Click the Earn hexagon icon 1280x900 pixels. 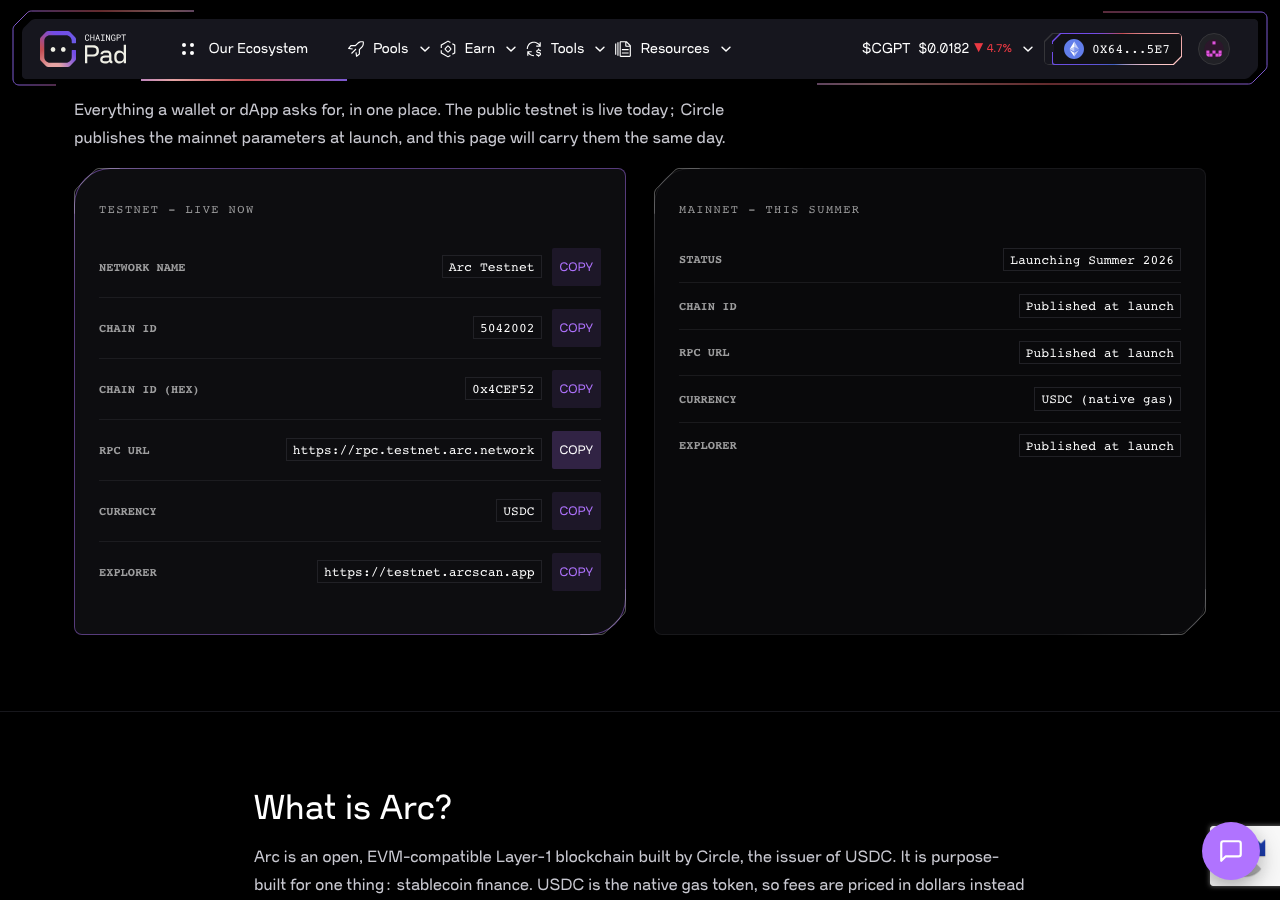point(448,49)
